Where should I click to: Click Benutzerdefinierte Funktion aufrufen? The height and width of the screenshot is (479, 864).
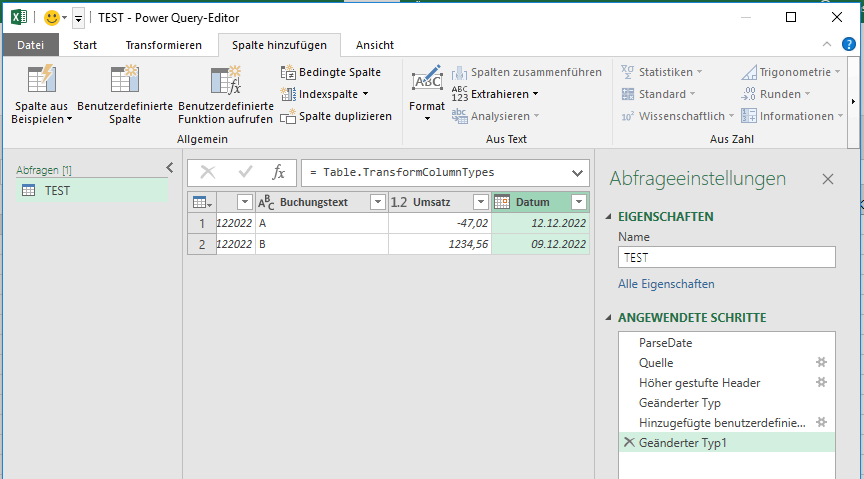pos(225,95)
